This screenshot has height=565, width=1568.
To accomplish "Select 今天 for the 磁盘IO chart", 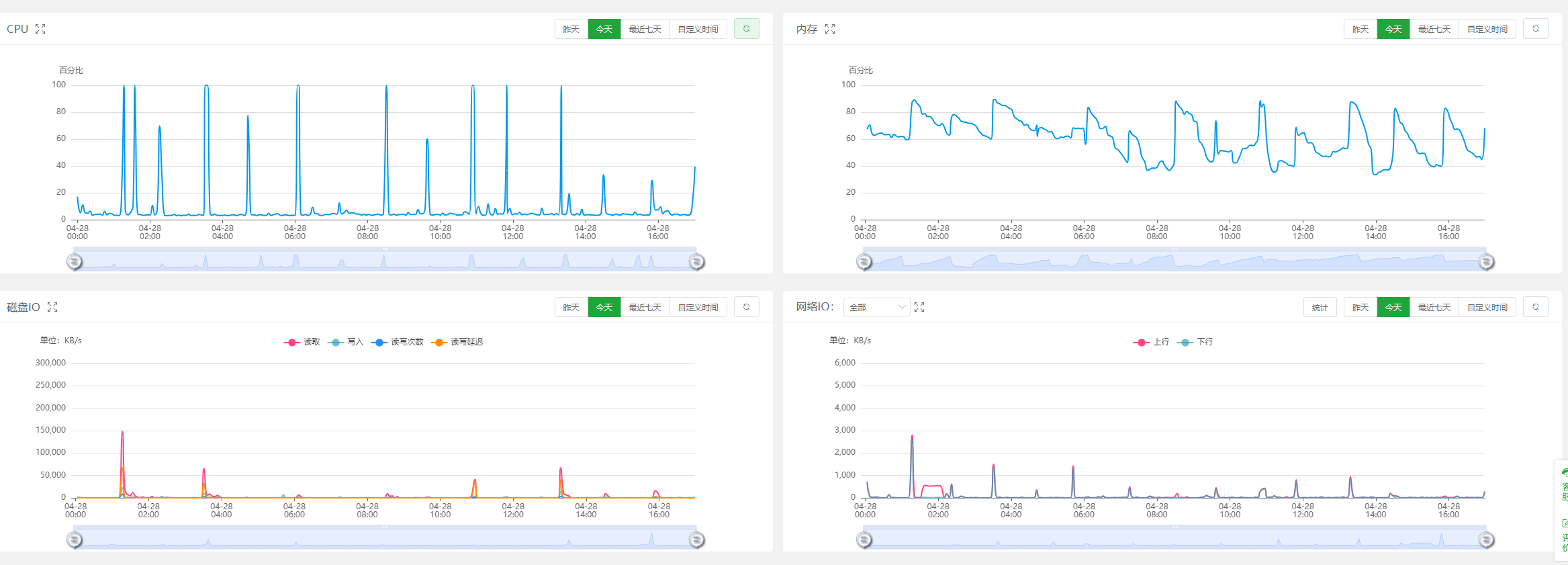I will coord(604,307).
